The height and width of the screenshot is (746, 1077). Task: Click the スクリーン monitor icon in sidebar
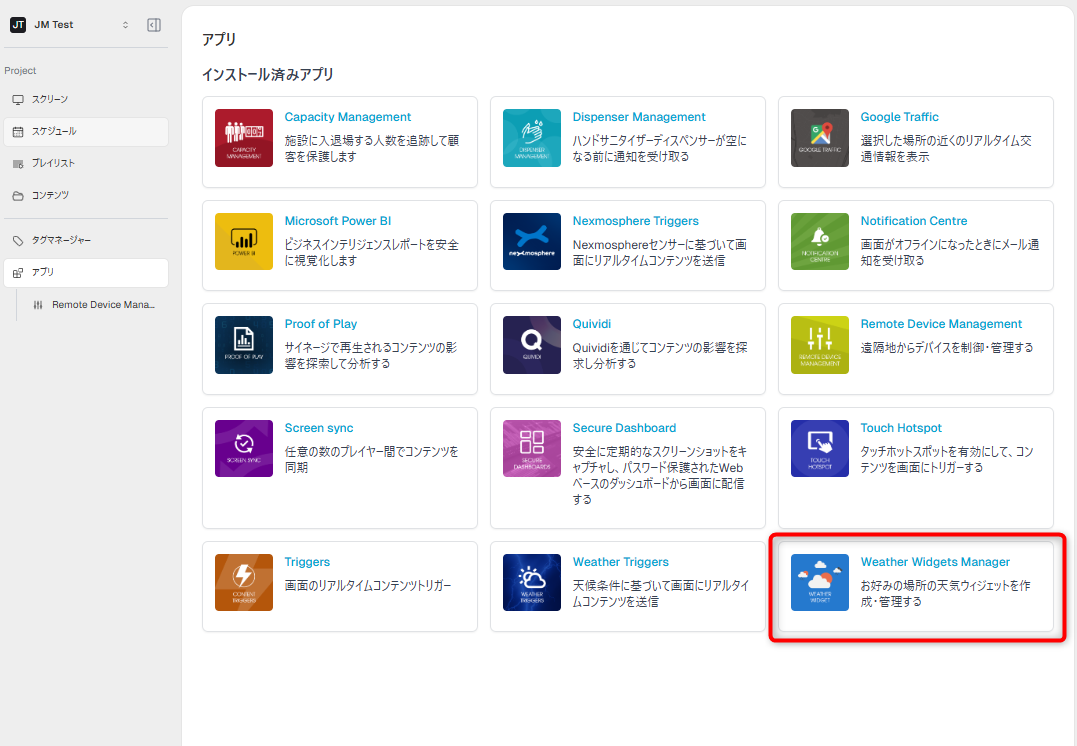18,100
